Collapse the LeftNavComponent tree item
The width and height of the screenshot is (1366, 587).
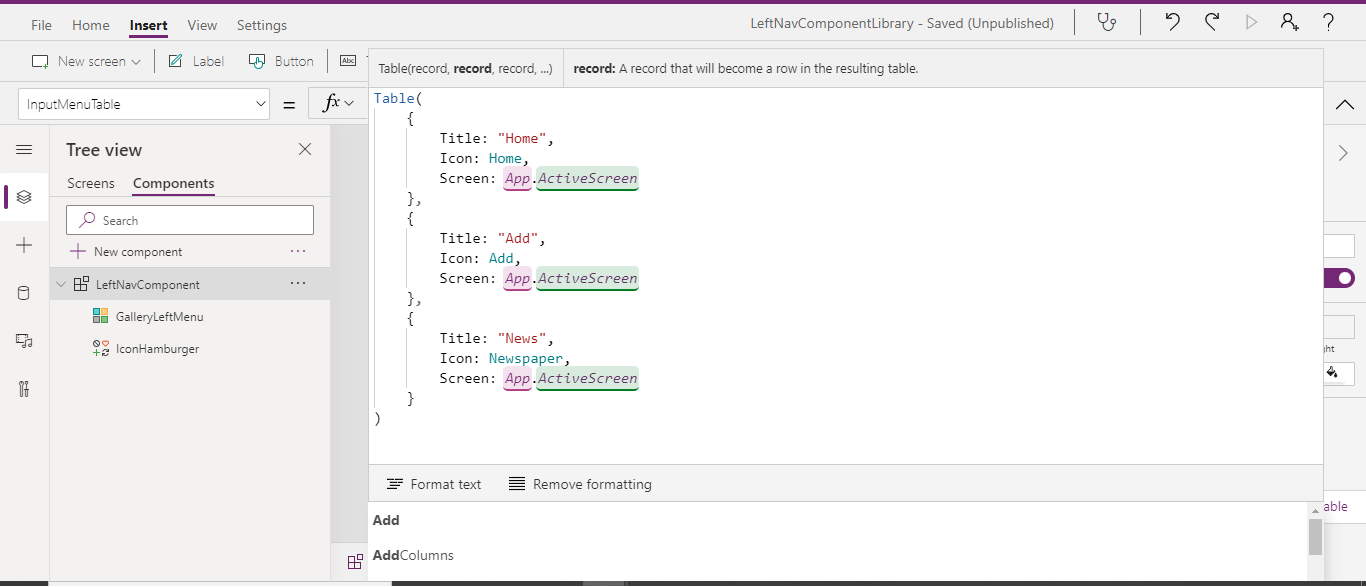pyautogui.click(x=60, y=284)
